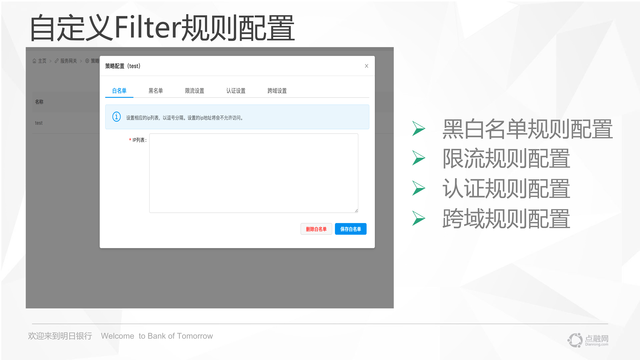Click the 跨域规则配置 bullet text

506,218
